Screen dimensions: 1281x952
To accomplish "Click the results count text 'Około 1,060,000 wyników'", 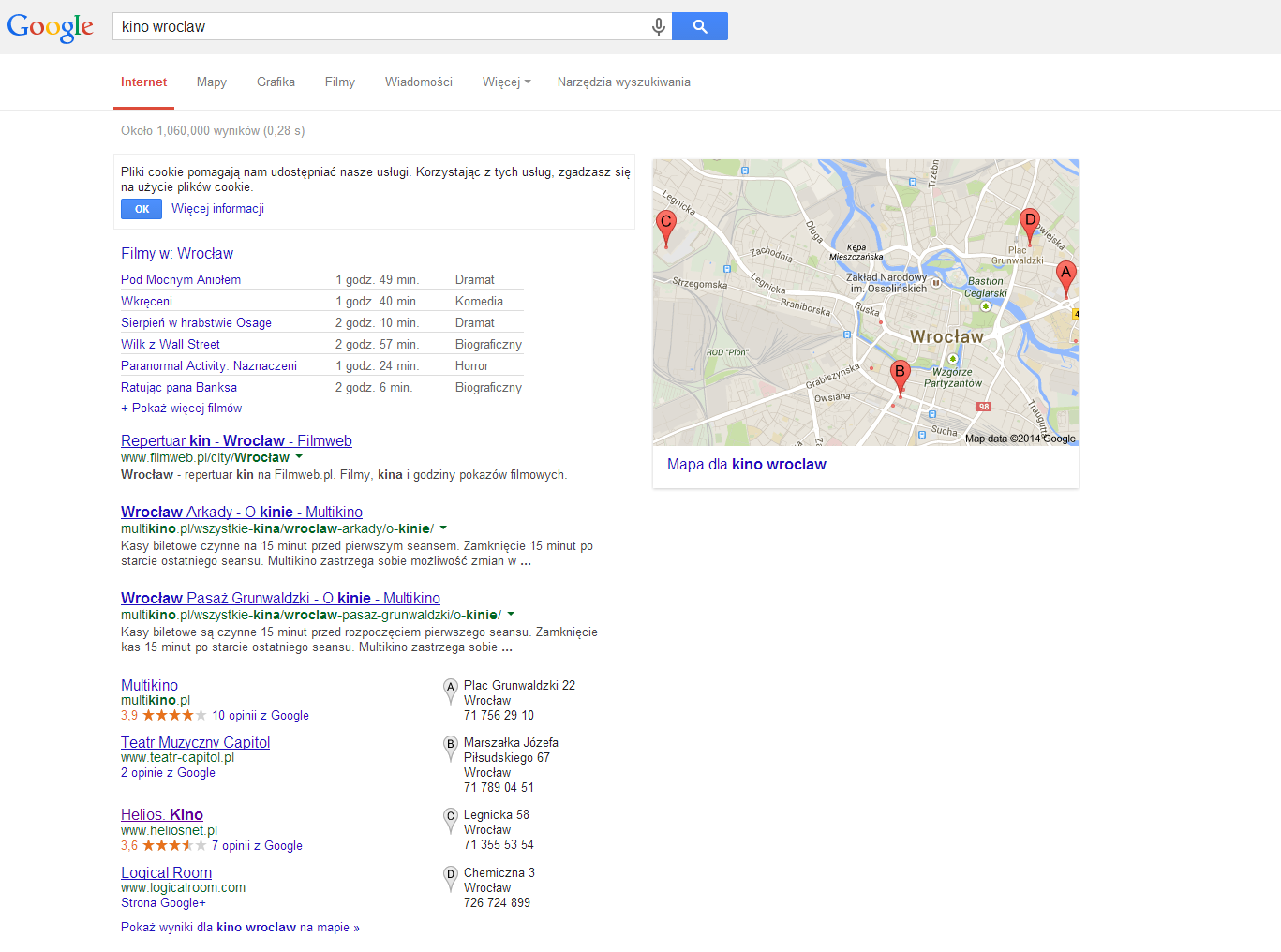I will [190, 131].
